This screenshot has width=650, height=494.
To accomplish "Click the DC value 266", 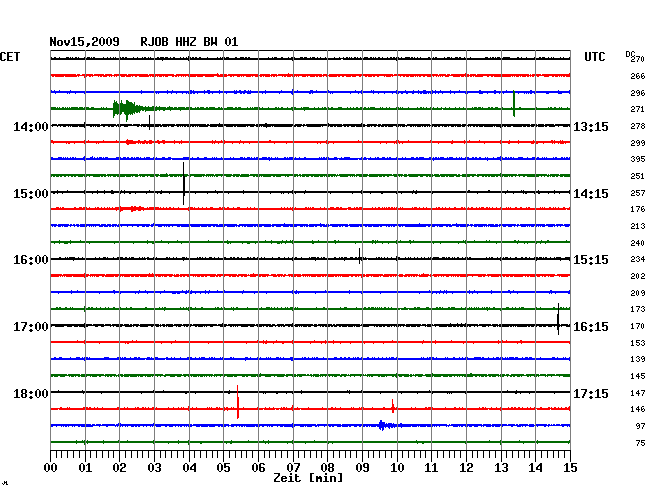I will tap(638, 76).
